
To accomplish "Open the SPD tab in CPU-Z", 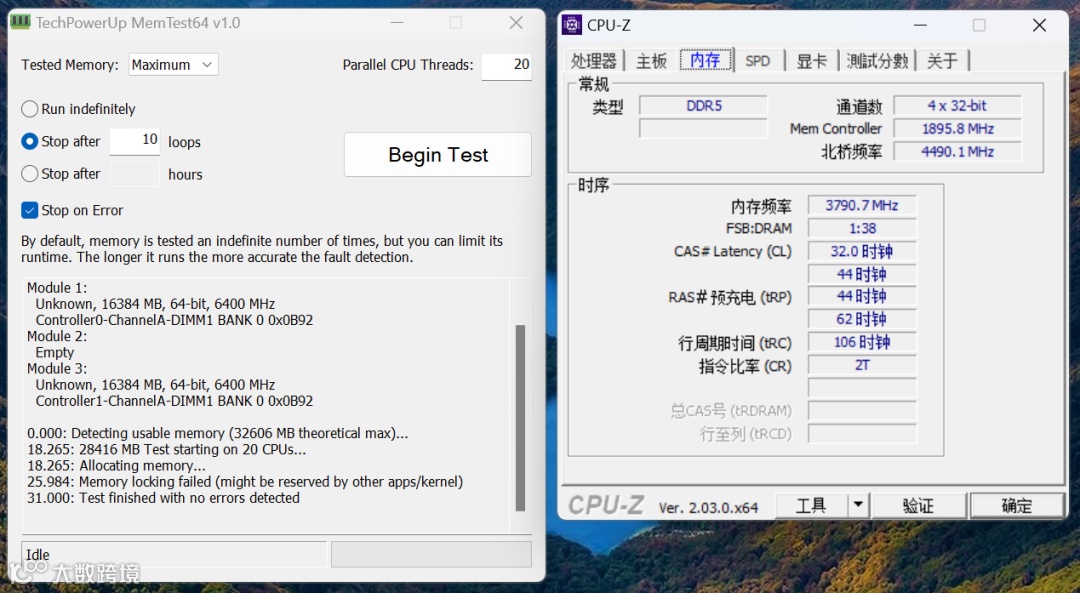I will pyautogui.click(x=758, y=61).
